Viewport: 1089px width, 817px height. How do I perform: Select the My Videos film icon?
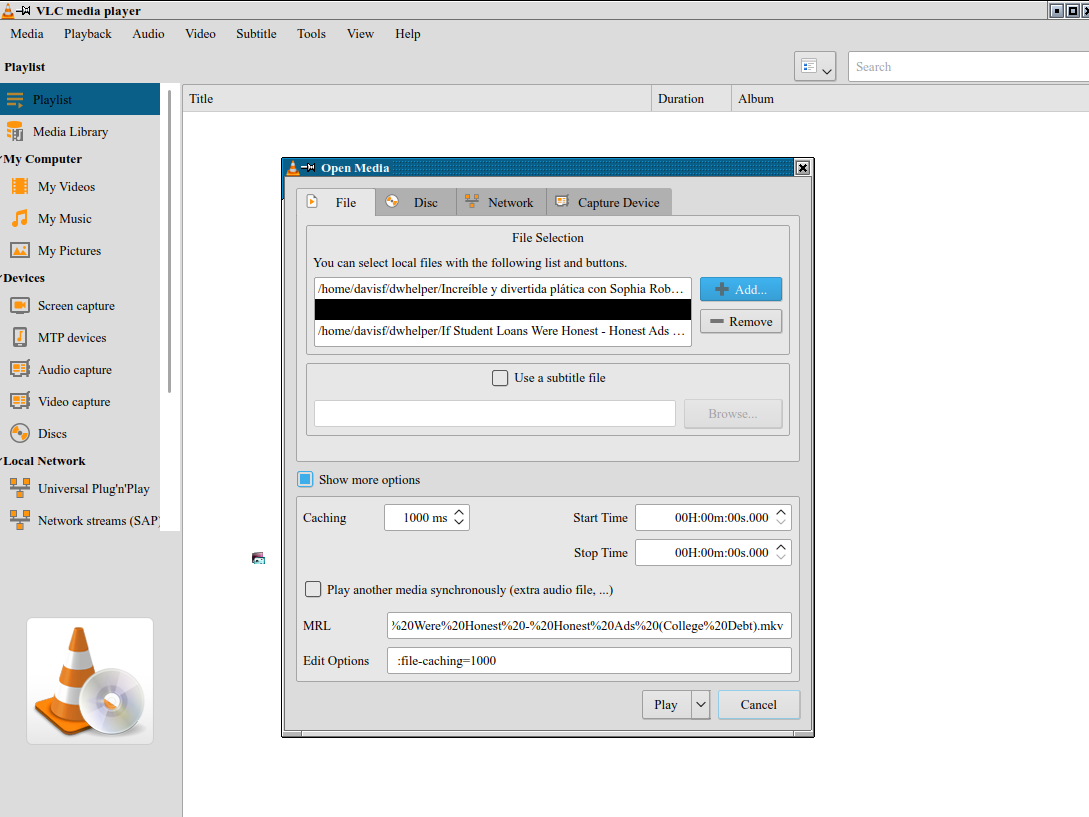[x=20, y=186]
